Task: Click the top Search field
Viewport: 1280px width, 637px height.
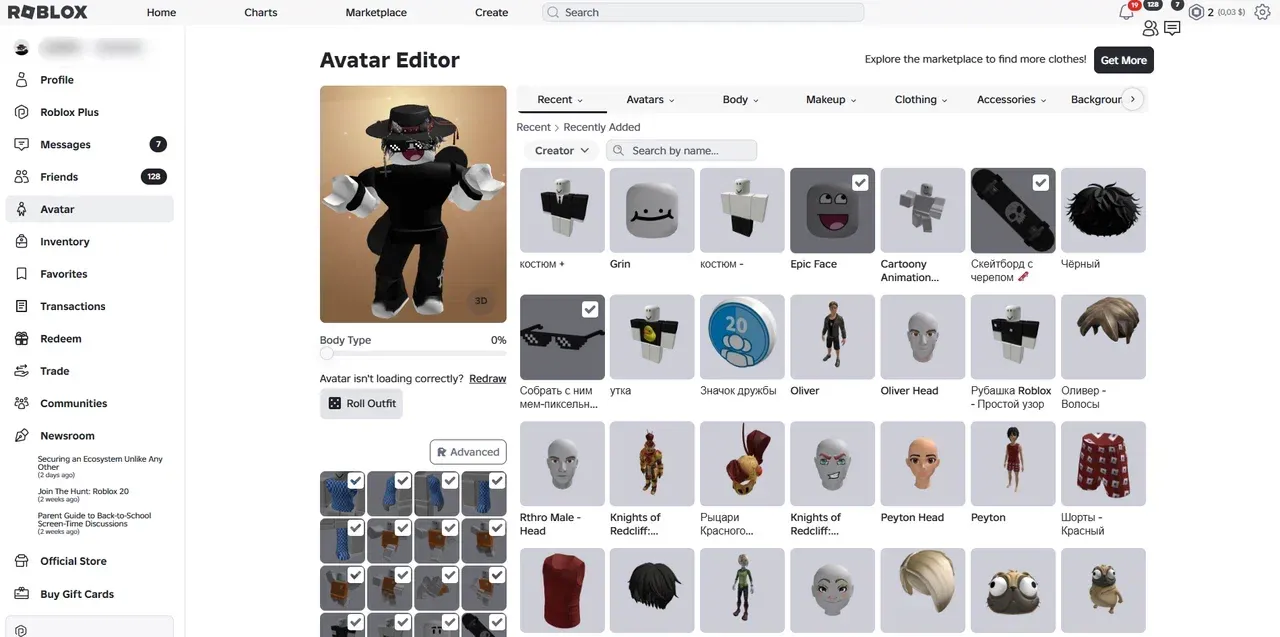Action: (x=703, y=13)
